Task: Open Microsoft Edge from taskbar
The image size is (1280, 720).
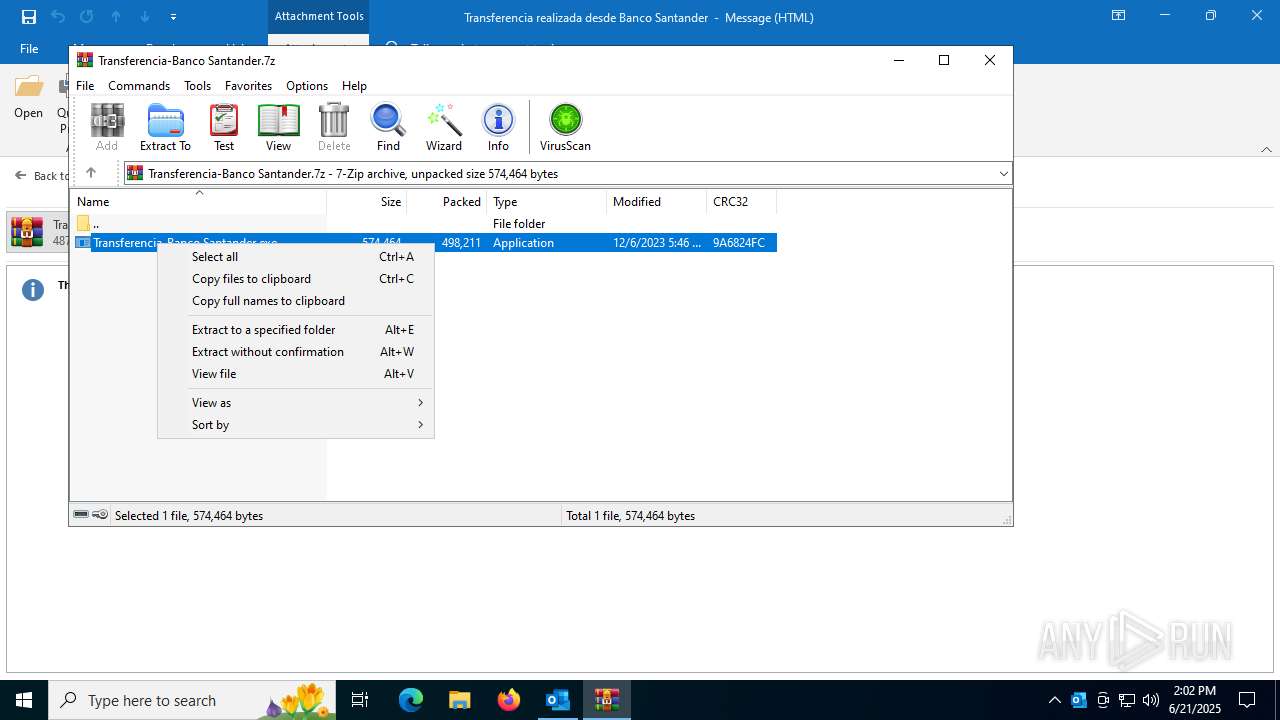Action: coord(411,700)
